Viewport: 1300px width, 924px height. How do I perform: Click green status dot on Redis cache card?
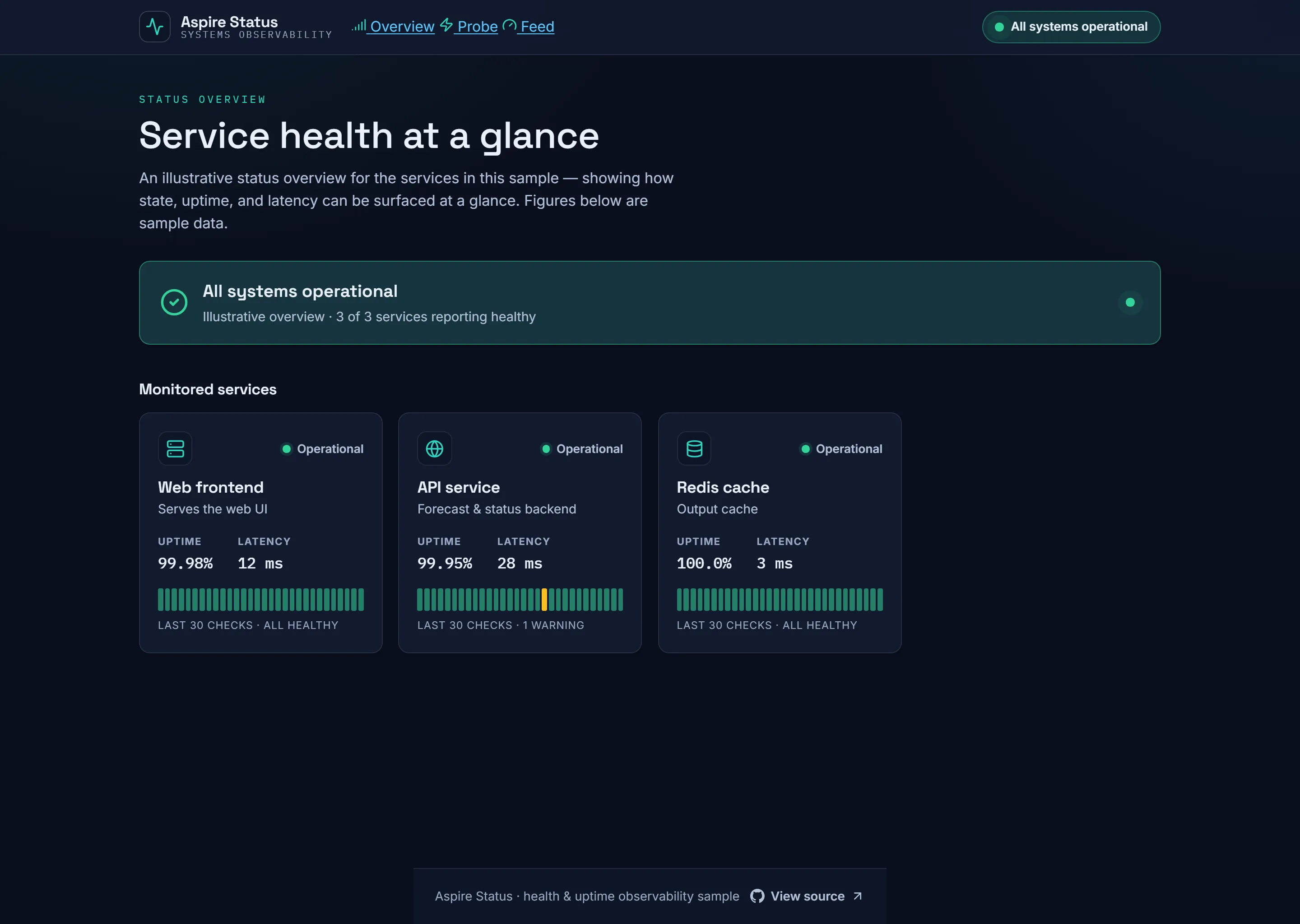tap(805, 449)
